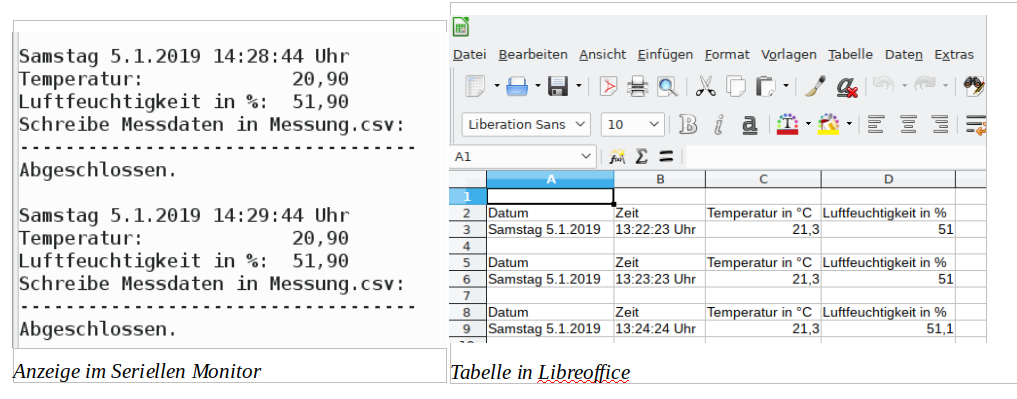The width and height of the screenshot is (1017, 399).
Task: Click the Print icon in toolbar
Action: [638, 86]
